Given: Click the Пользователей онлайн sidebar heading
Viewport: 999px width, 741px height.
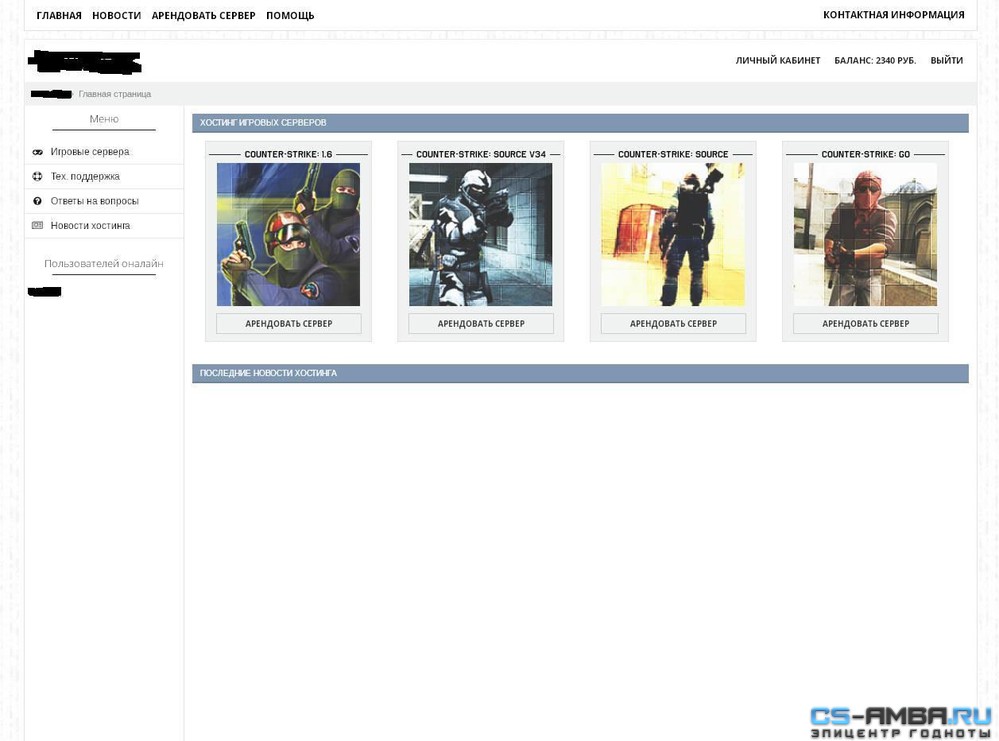Looking at the screenshot, I should [x=104, y=263].
